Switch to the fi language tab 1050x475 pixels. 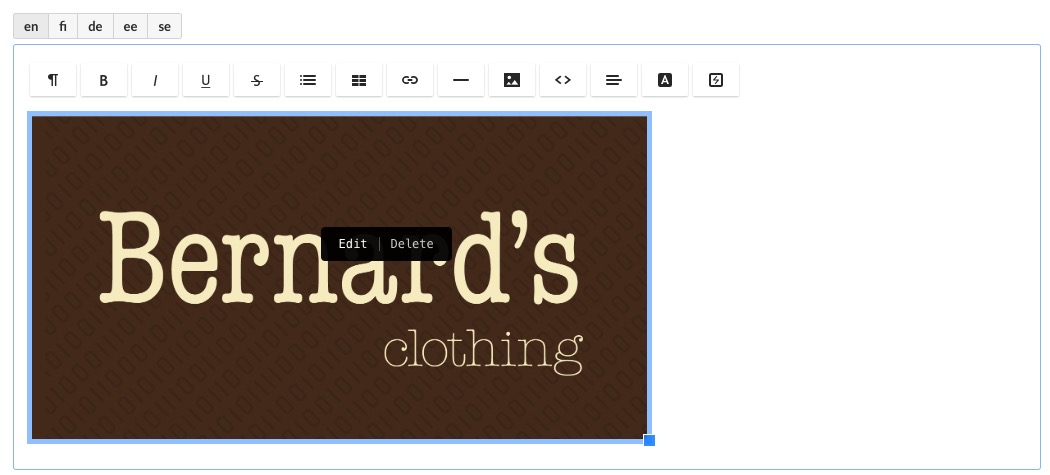(x=63, y=27)
